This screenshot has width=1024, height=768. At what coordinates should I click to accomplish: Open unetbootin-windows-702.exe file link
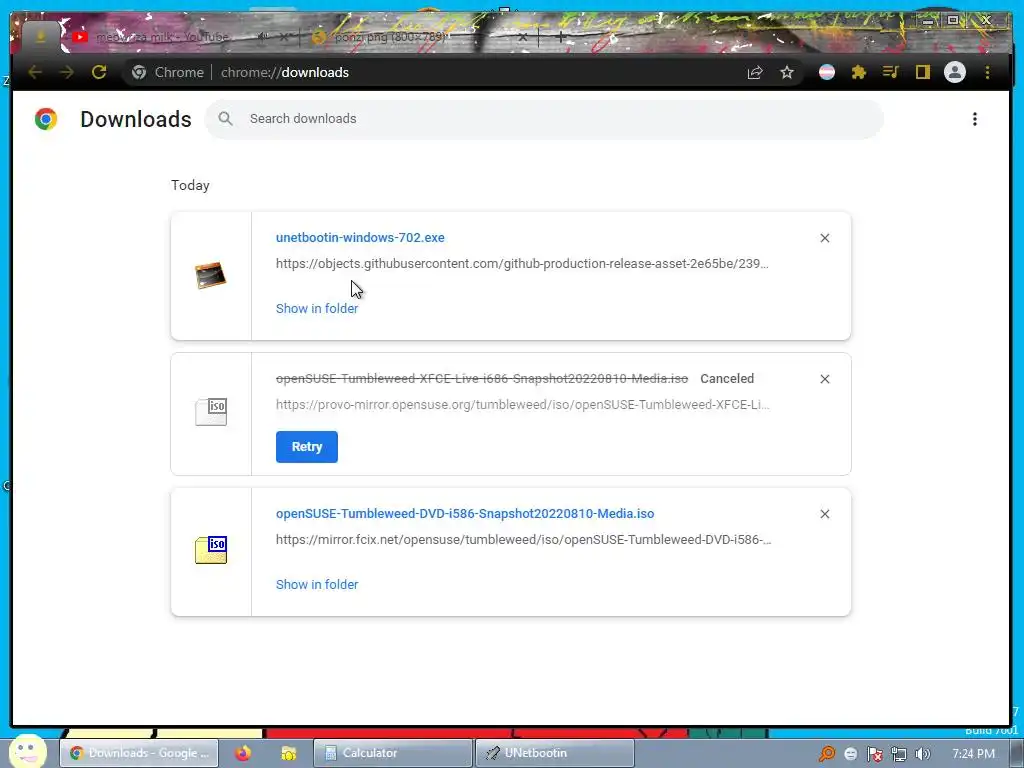click(x=360, y=238)
